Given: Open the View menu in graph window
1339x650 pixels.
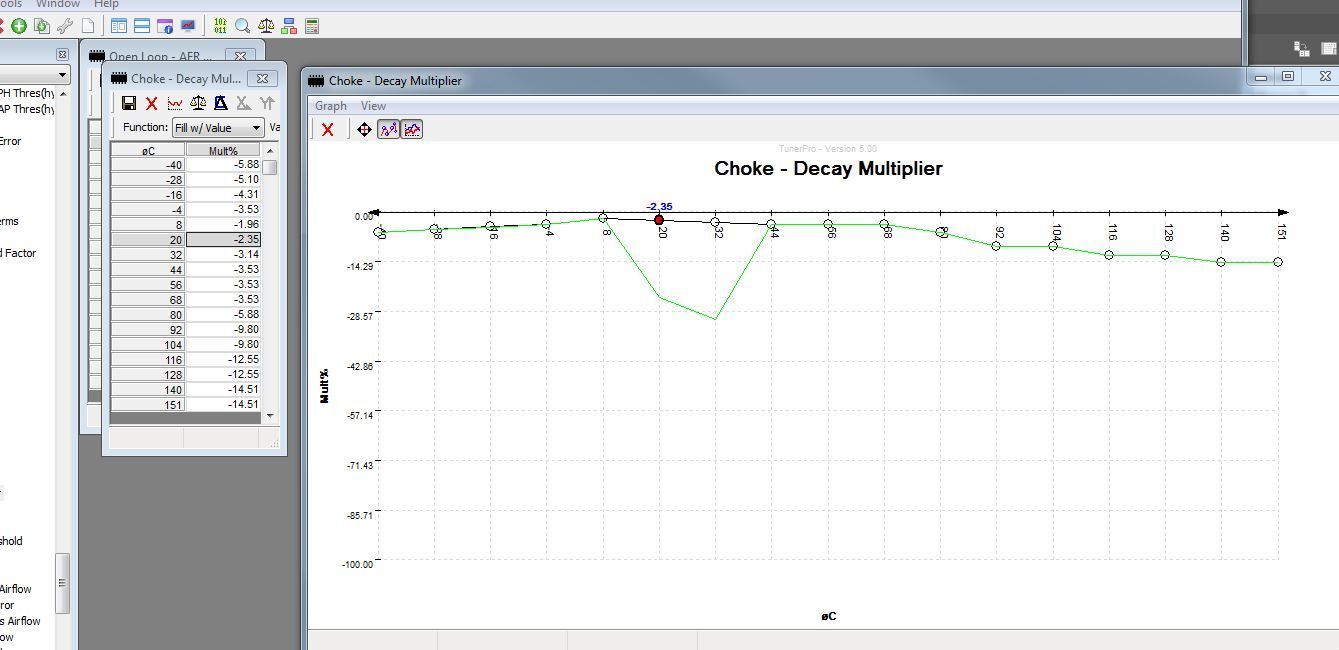Looking at the screenshot, I should [x=373, y=106].
